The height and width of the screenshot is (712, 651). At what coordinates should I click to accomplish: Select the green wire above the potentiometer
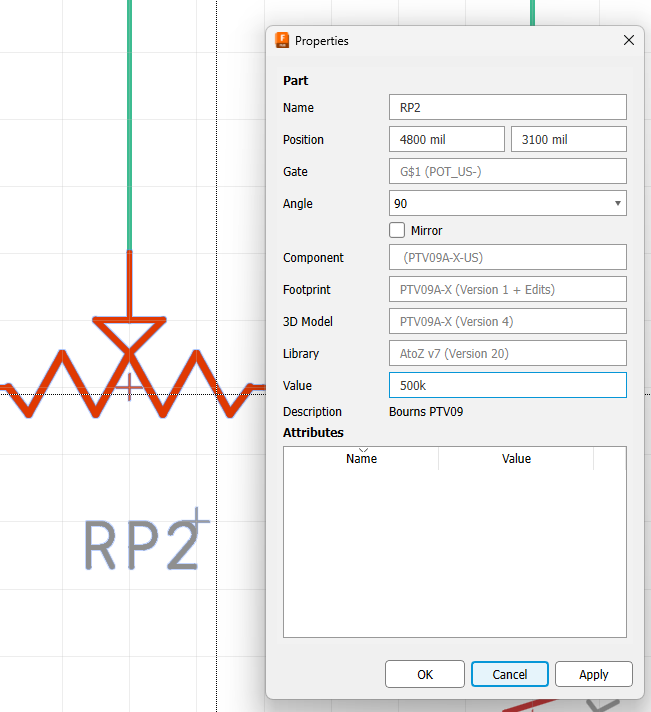(129, 125)
